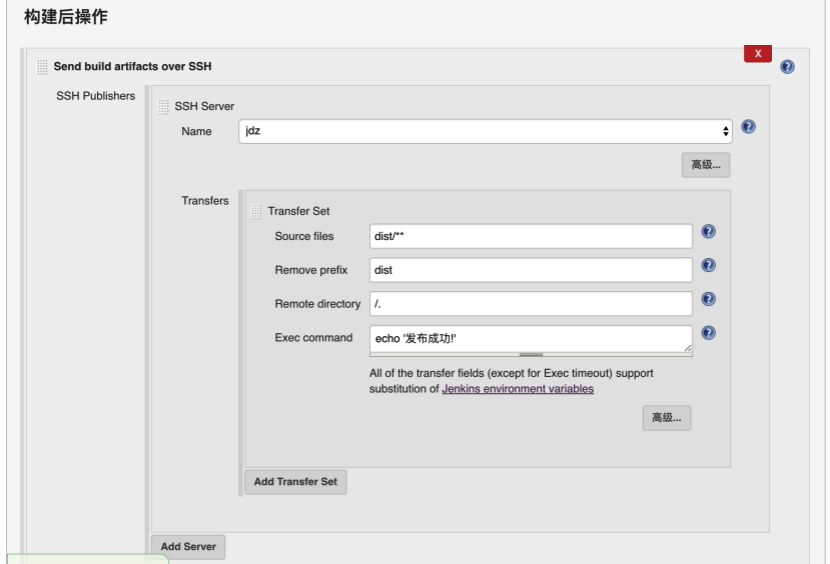This screenshot has height=564, width=830.
Task: Open help for Send build artifacts section
Action: click(x=787, y=67)
